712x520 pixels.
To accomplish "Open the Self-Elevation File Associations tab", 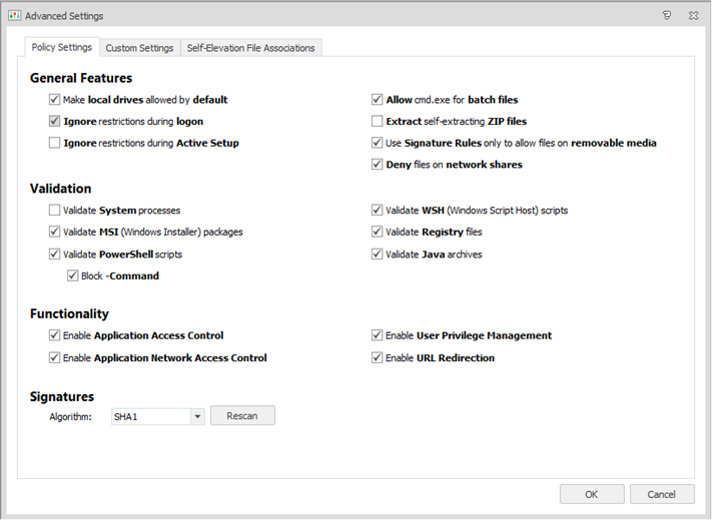I will click(250, 48).
